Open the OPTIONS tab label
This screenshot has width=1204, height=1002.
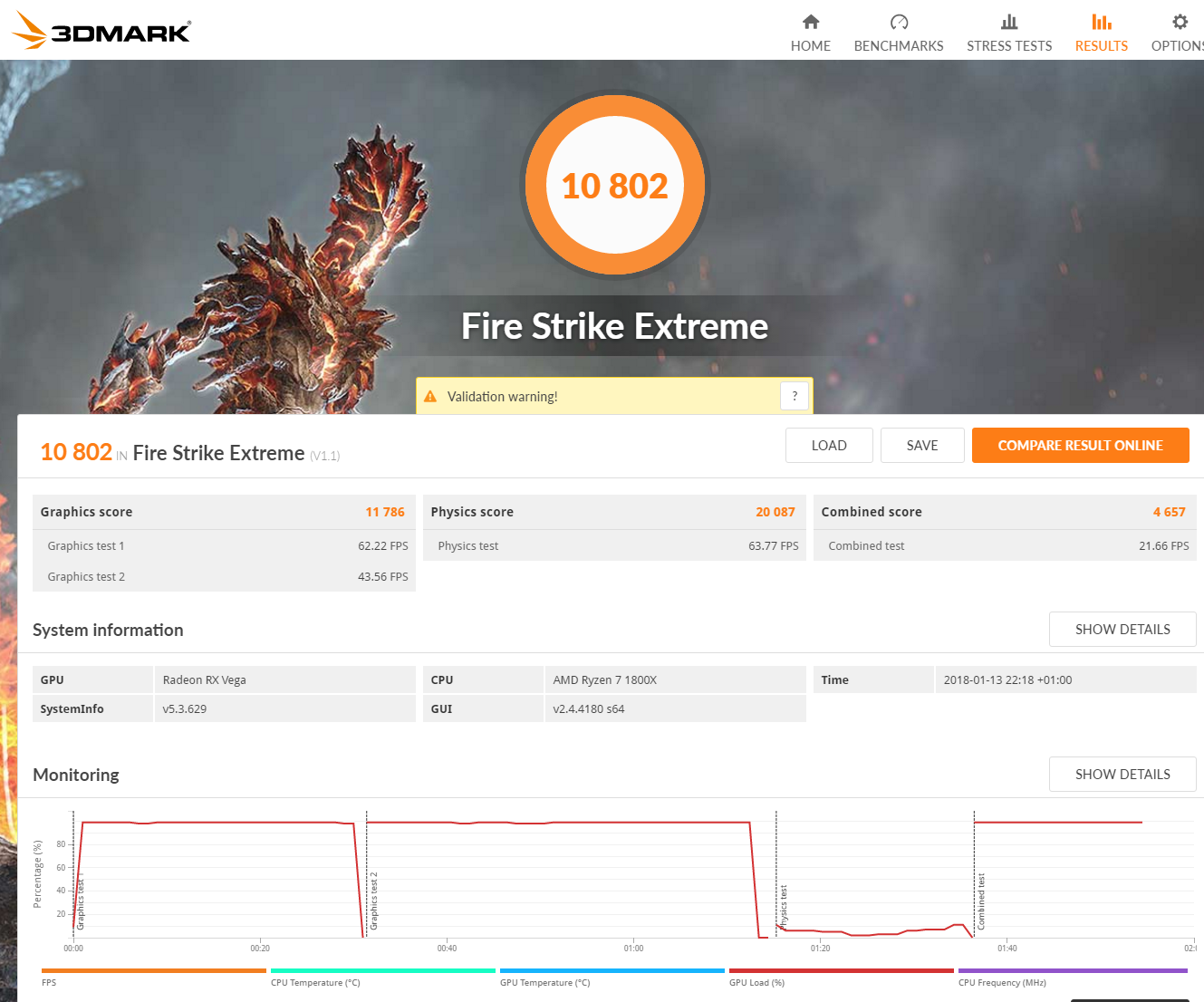(x=1178, y=46)
